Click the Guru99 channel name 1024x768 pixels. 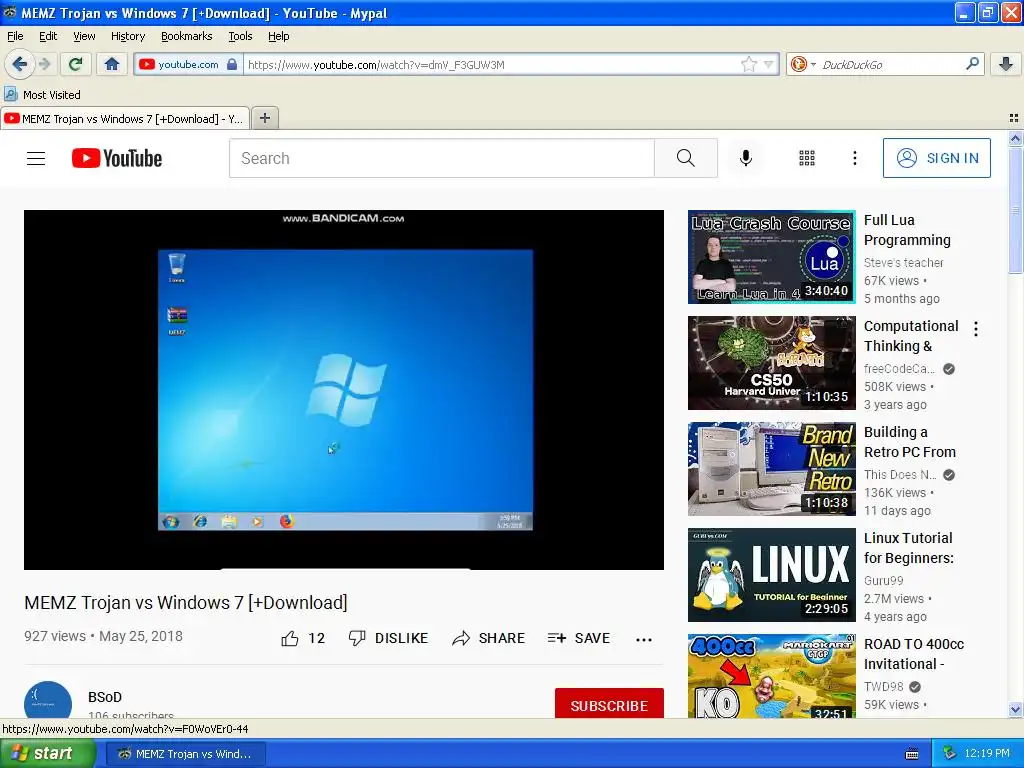coord(883,581)
